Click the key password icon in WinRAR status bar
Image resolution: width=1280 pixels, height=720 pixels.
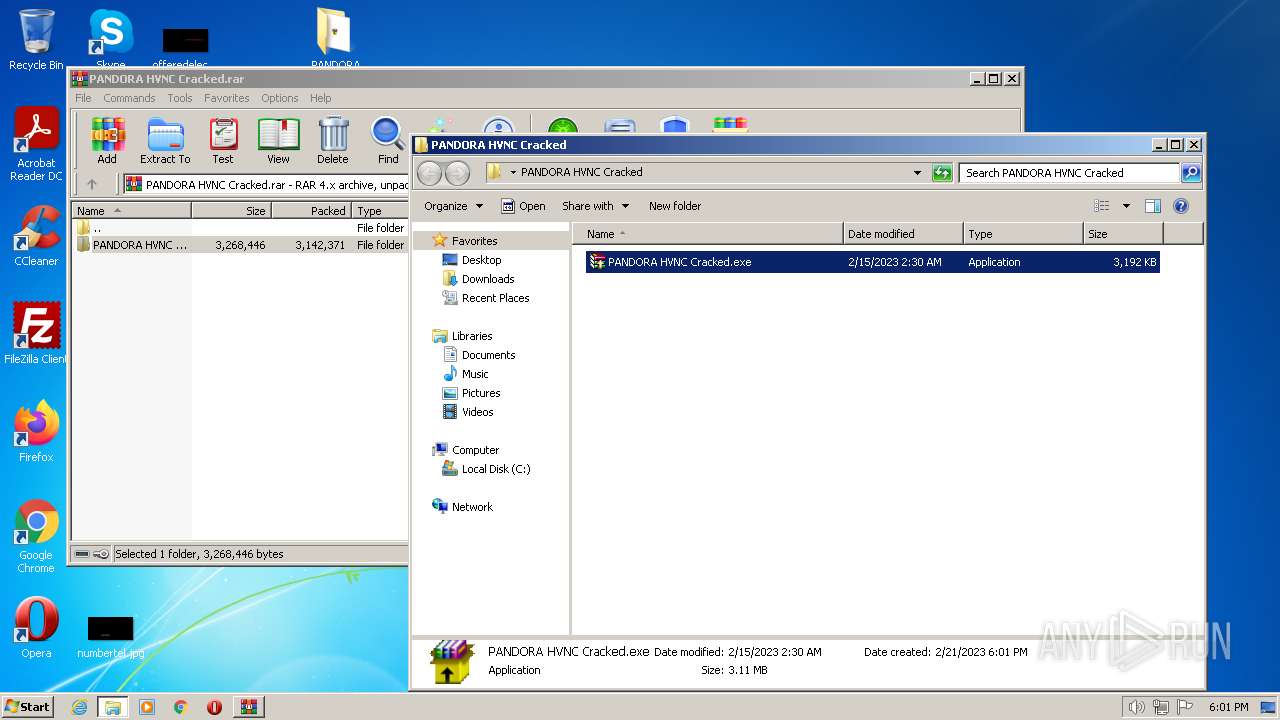point(101,554)
